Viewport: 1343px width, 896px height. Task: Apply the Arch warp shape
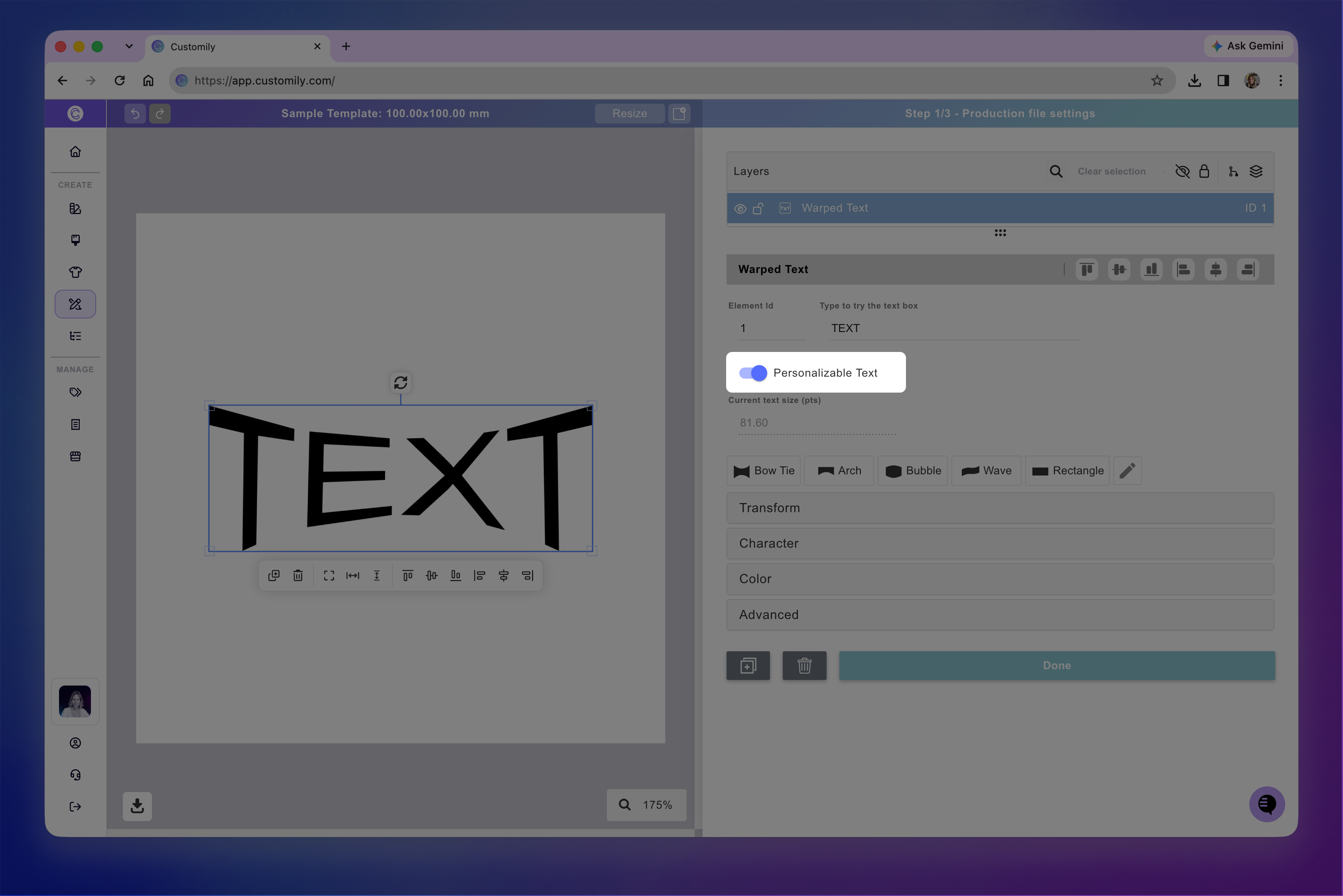click(x=839, y=471)
